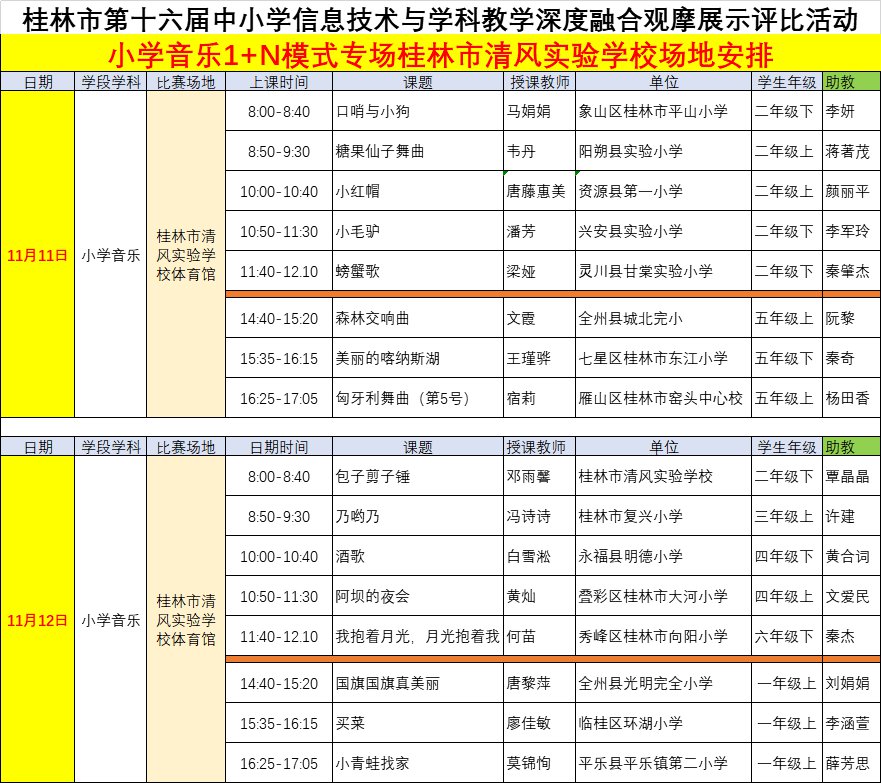Click the teacher cell 唐藤惠美
This screenshot has height=783, width=881.
[x=536, y=192]
